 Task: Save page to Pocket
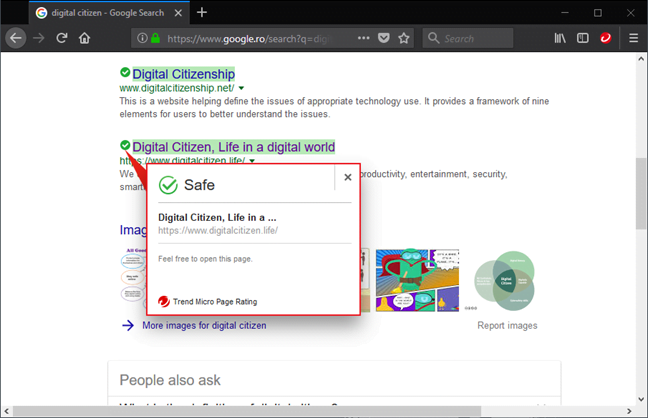(x=384, y=38)
